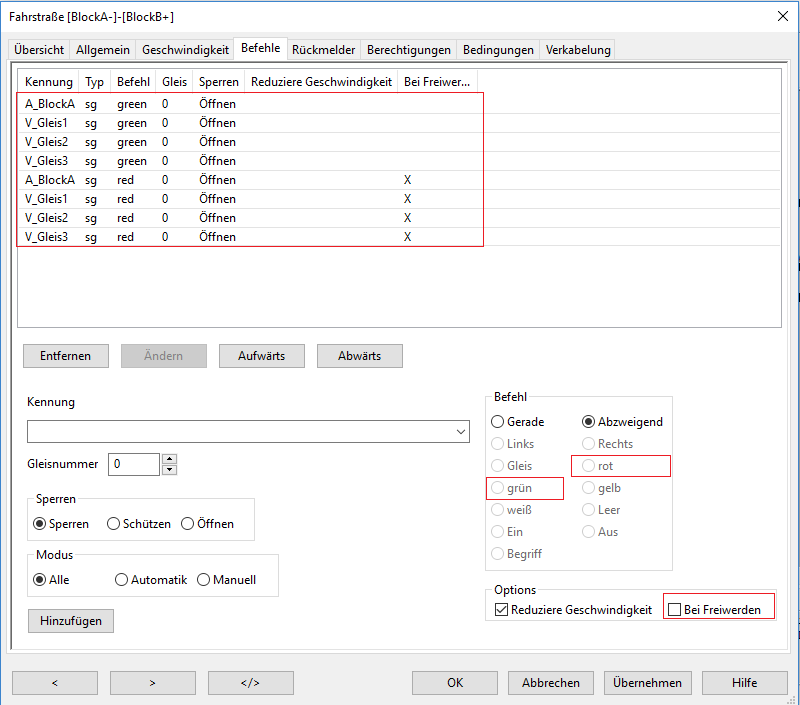Select the V_Gleis2 green row
This screenshot has width=800, height=705.
(x=48, y=142)
